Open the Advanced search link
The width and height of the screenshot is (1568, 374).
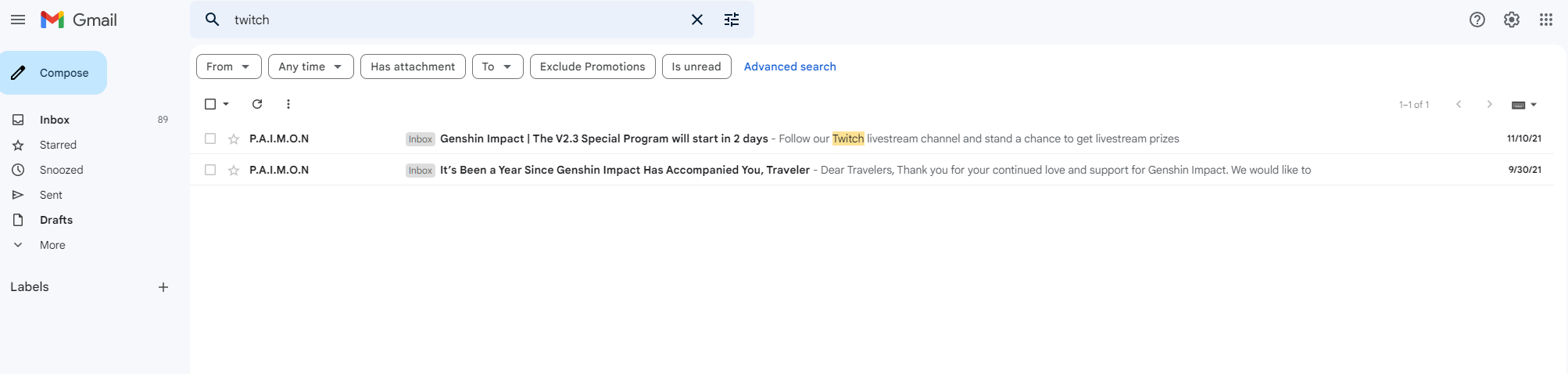click(x=789, y=67)
